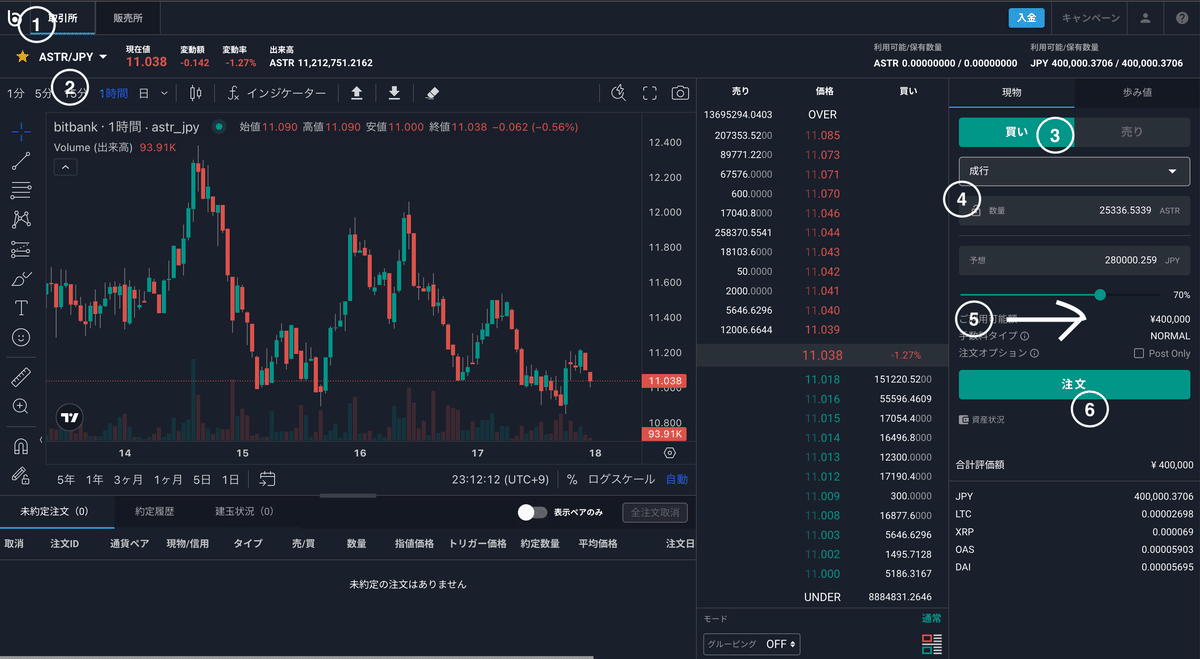Click the 70% amount slider handle

tap(1100, 295)
